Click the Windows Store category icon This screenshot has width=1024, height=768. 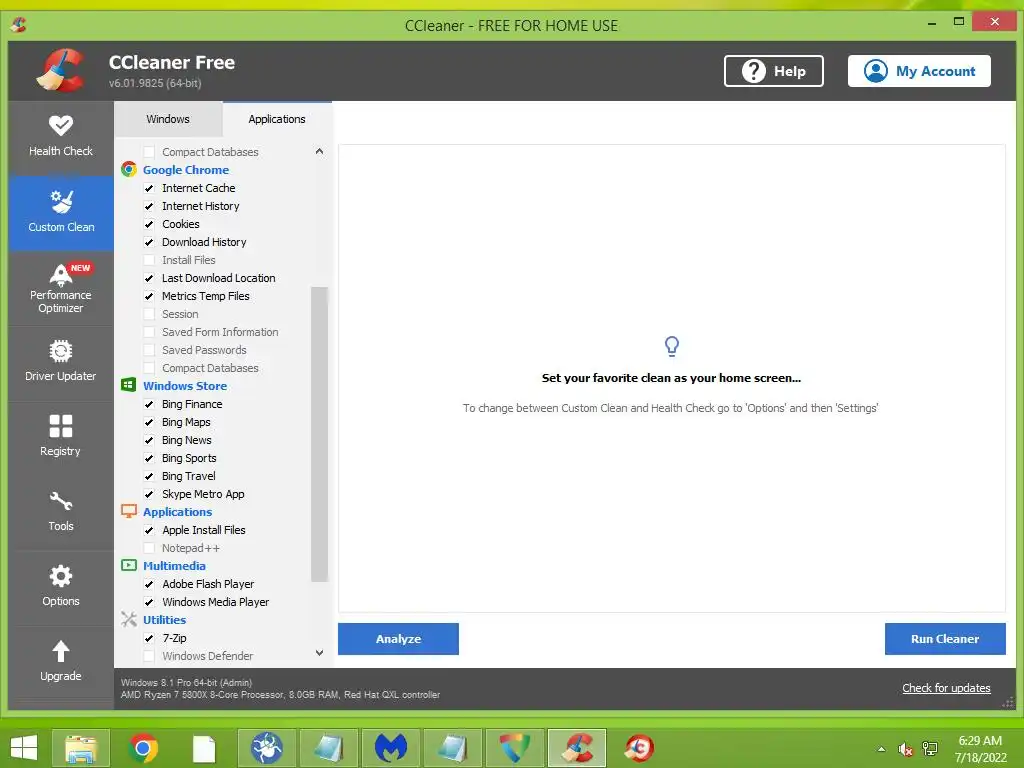(x=129, y=385)
